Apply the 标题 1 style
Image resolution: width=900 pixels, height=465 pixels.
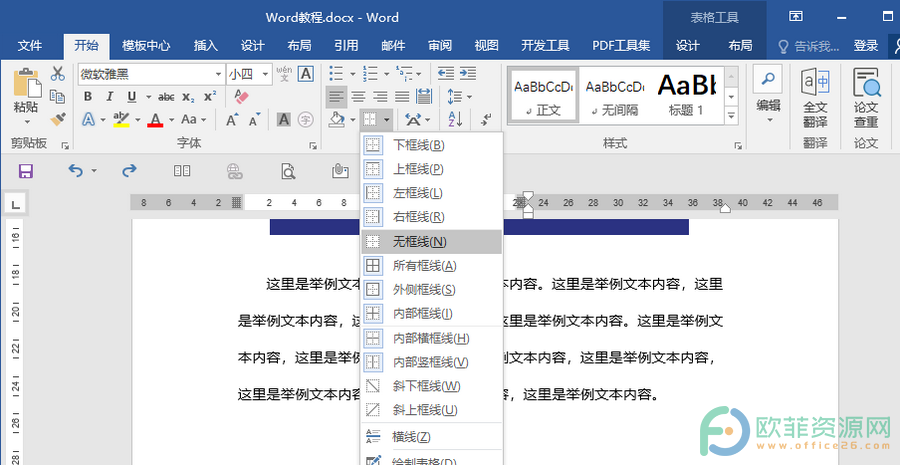(x=686, y=95)
